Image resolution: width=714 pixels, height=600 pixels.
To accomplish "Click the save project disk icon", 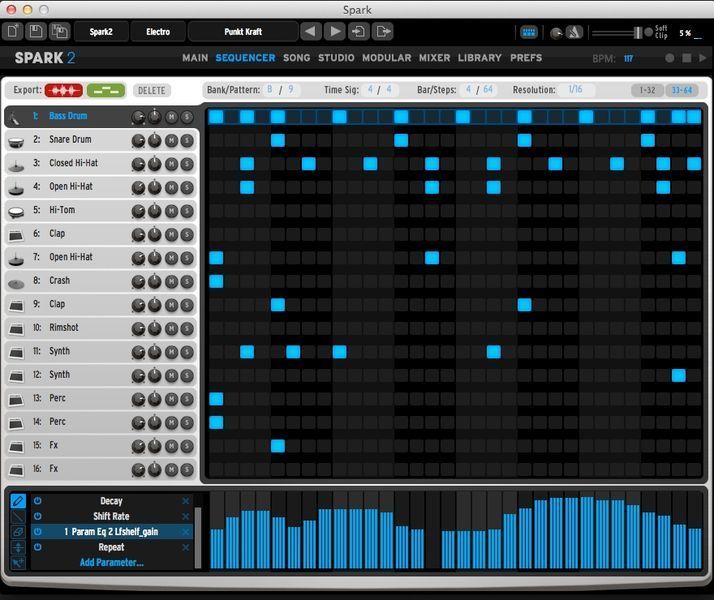I will 35,32.
